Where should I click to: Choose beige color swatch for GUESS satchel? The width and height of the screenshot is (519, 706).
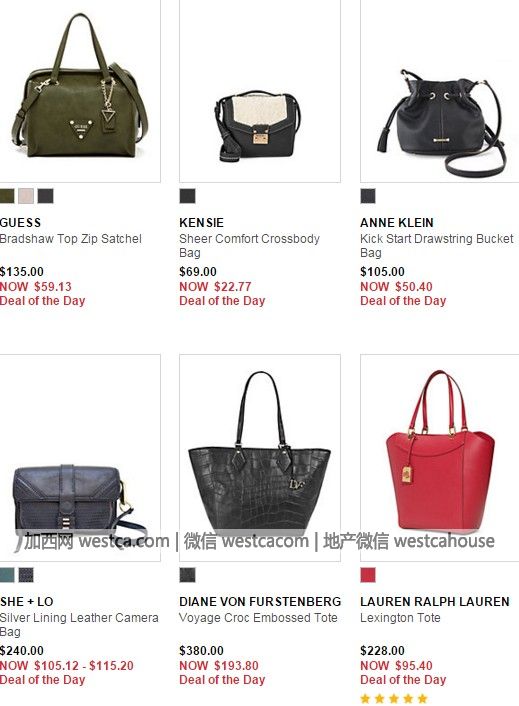pos(26,196)
